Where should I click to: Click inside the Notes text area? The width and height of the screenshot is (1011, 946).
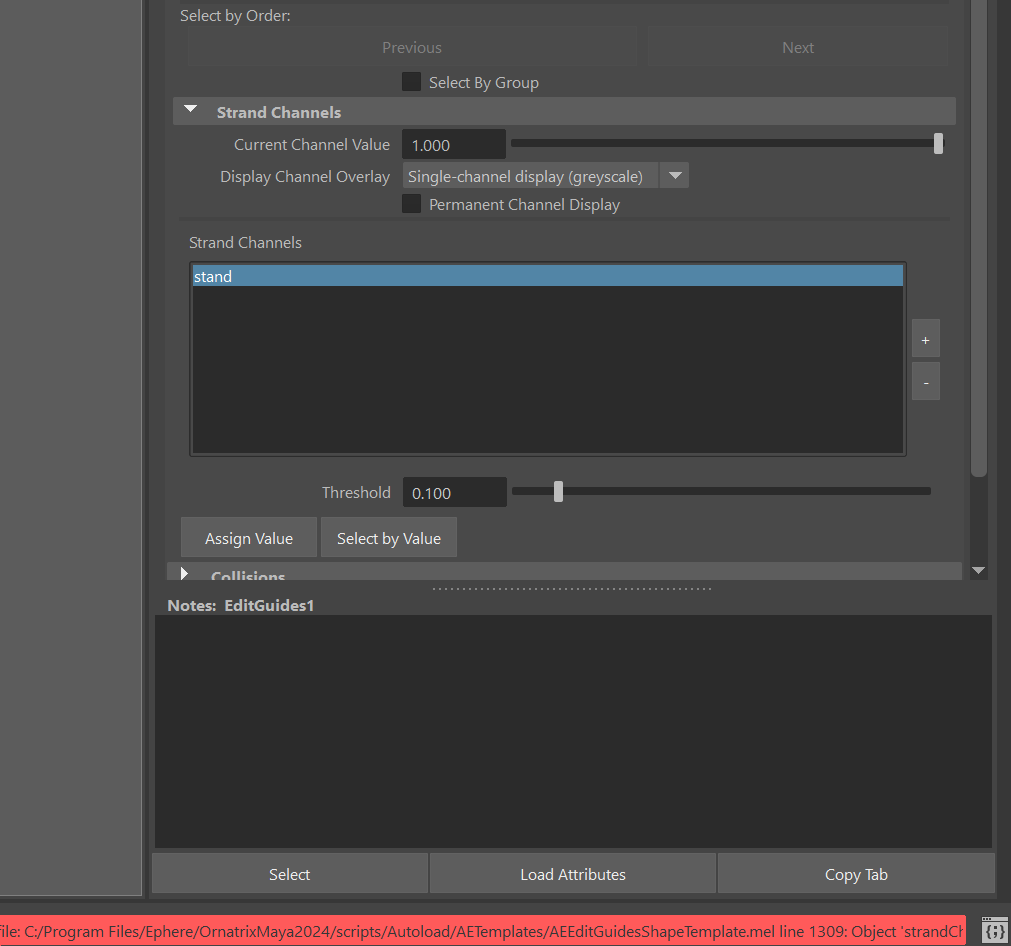pyautogui.click(x=572, y=730)
